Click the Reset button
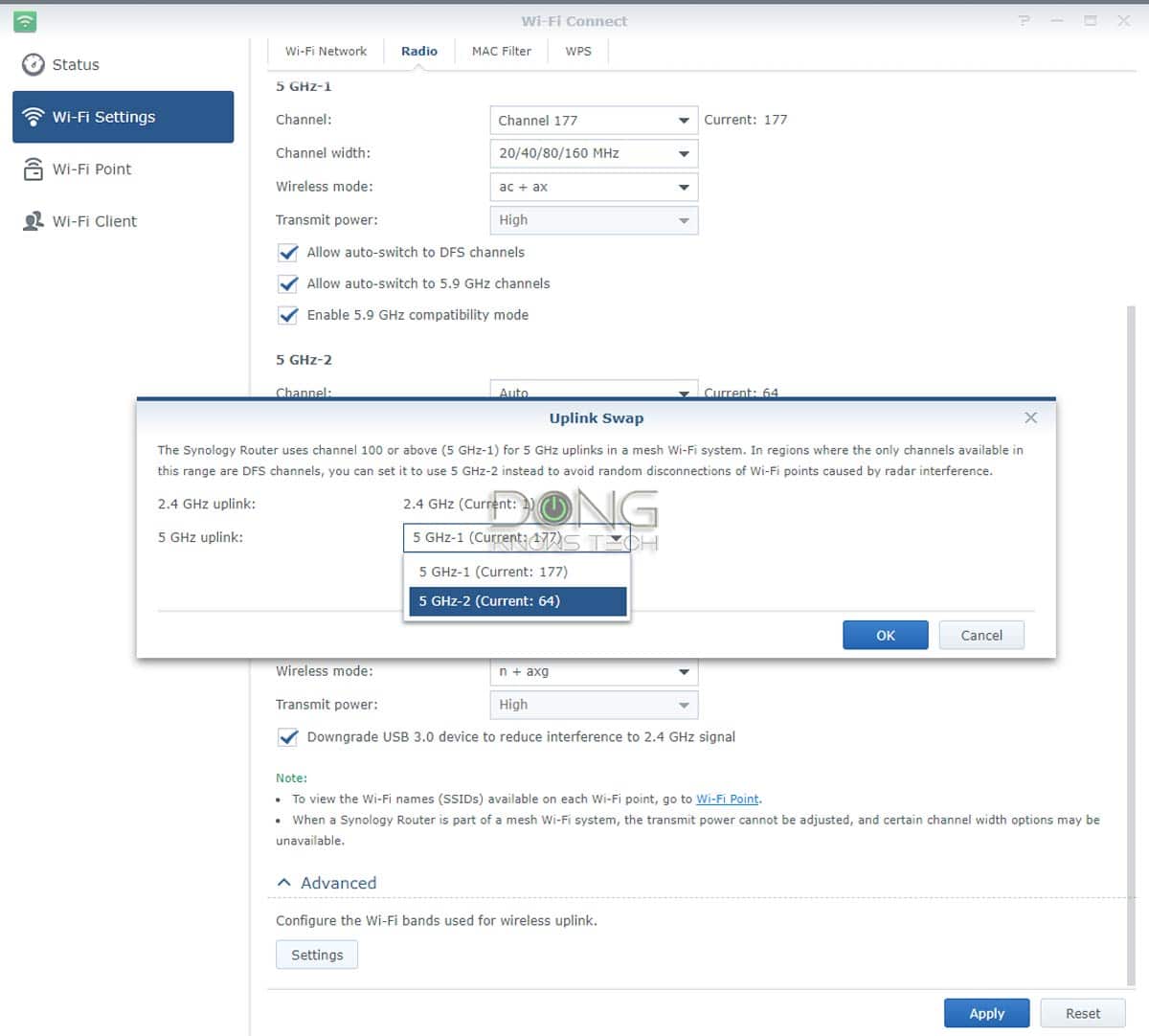 click(x=1083, y=1013)
